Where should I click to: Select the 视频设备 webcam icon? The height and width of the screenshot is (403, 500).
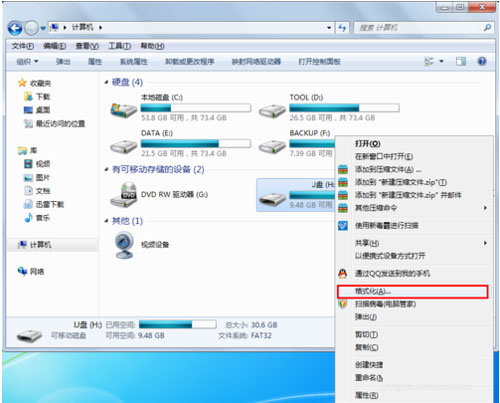(x=124, y=245)
